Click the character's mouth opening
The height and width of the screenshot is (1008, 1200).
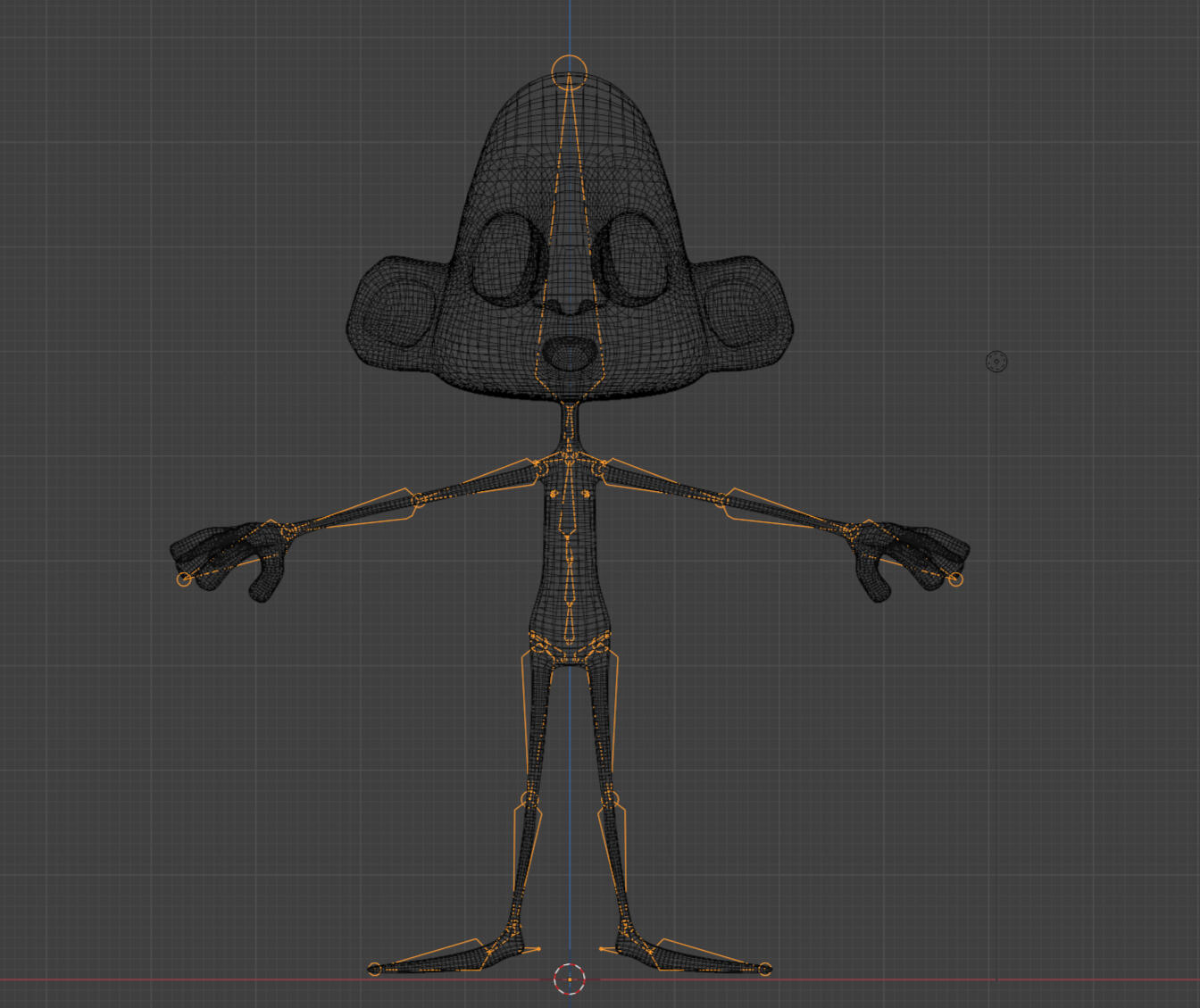tap(569, 354)
